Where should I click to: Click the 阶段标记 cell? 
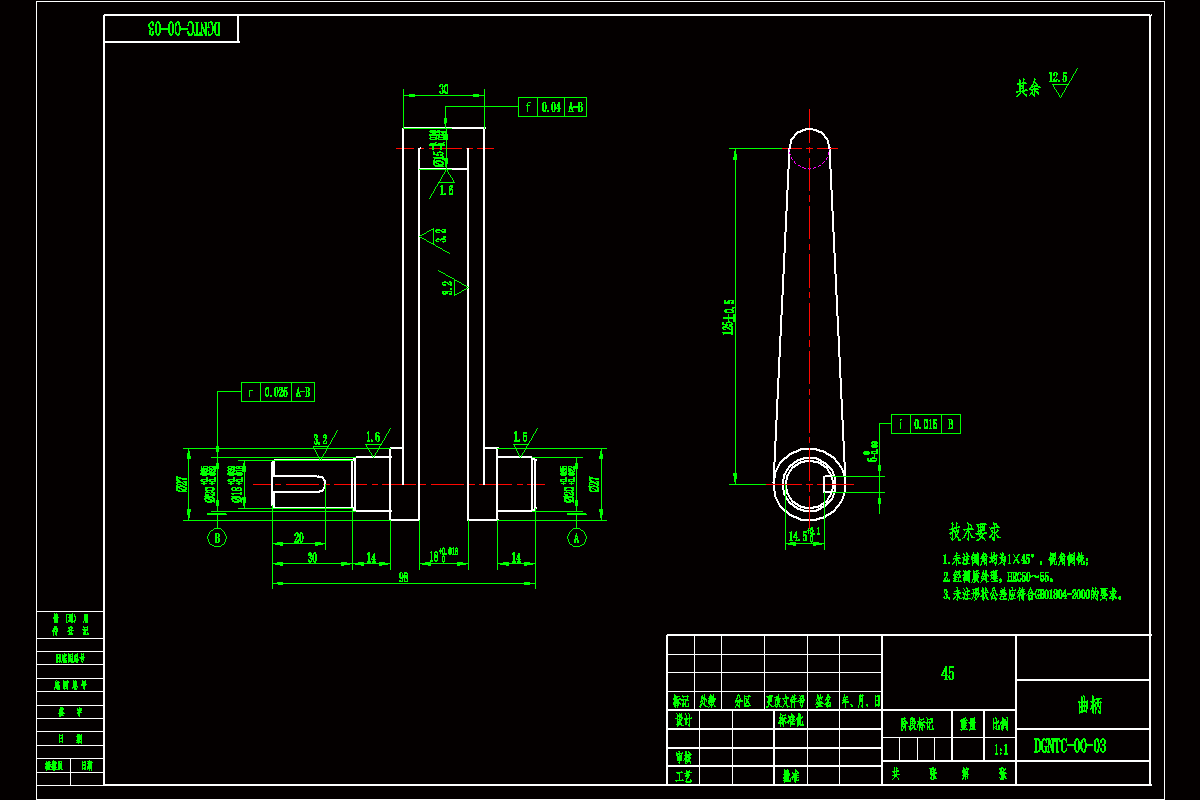916,723
